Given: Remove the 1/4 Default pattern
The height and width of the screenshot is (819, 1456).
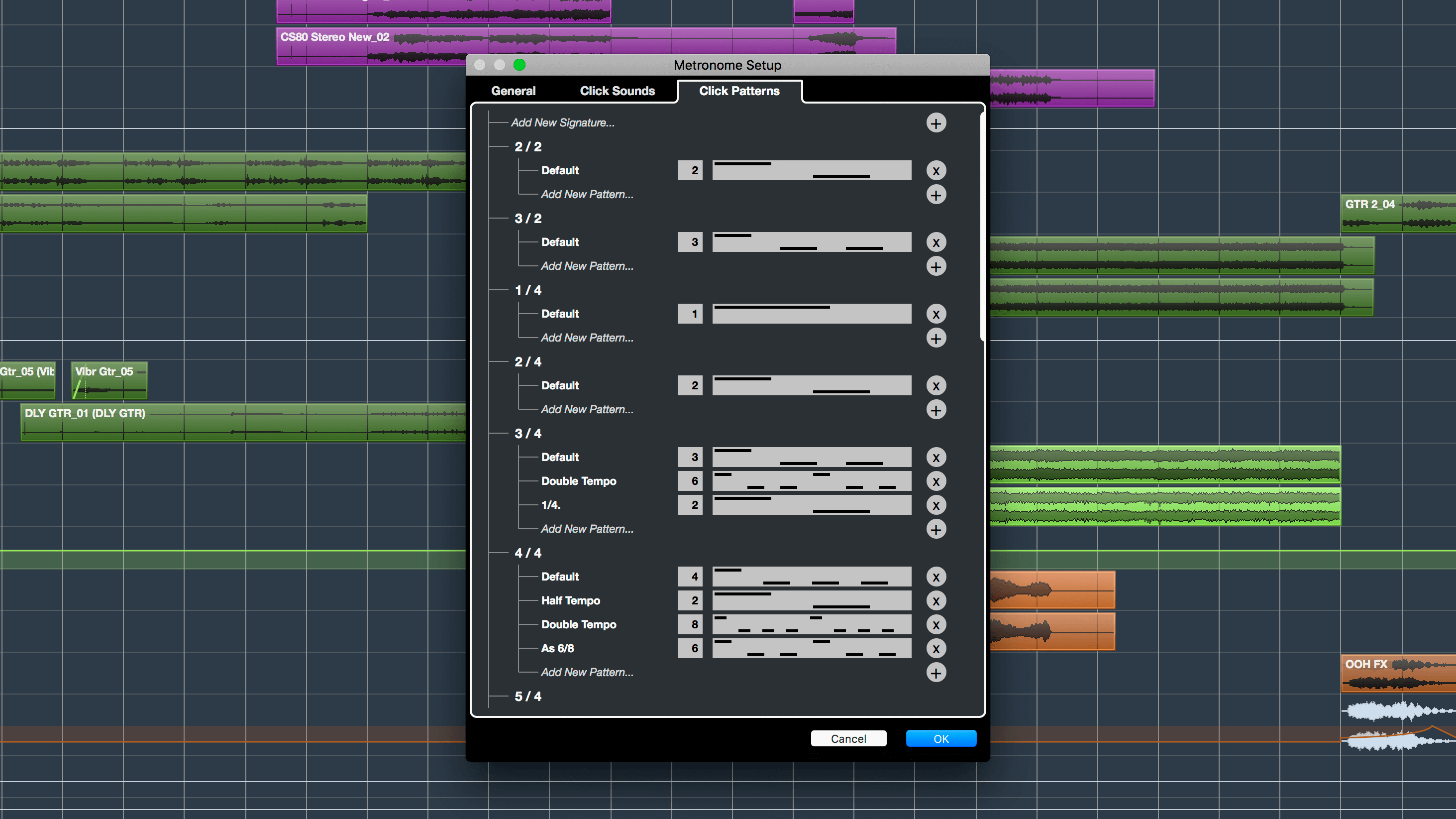Looking at the screenshot, I should (x=936, y=314).
